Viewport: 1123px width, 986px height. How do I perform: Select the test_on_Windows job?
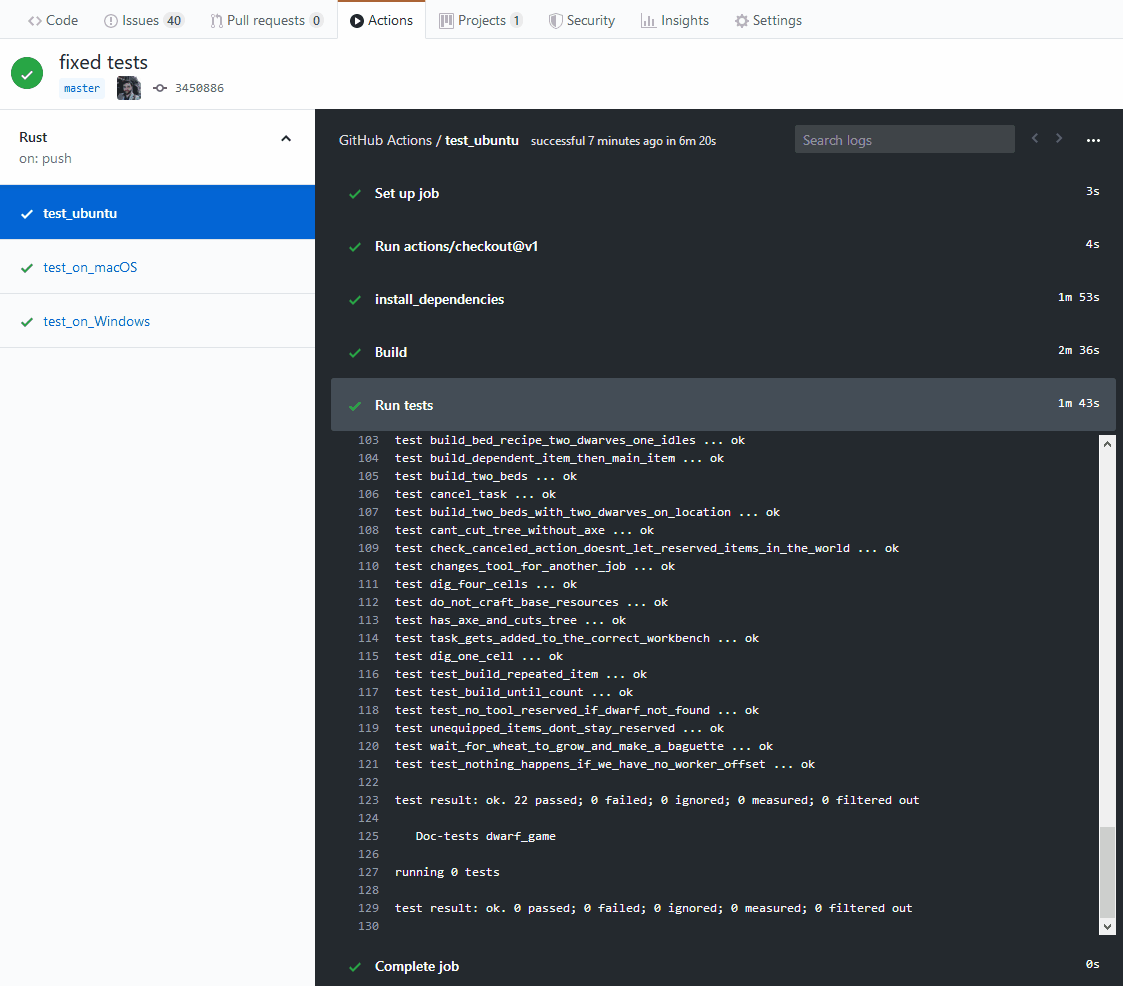coord(97,320)
